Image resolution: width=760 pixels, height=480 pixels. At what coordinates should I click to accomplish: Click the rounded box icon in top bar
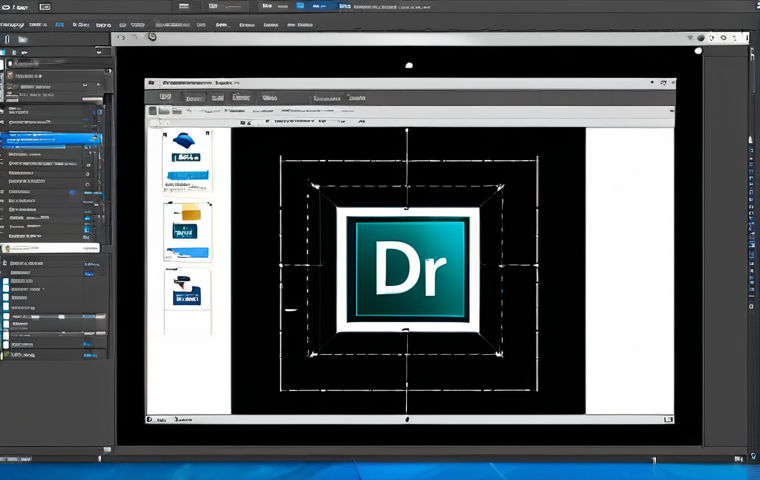[45, 7]
